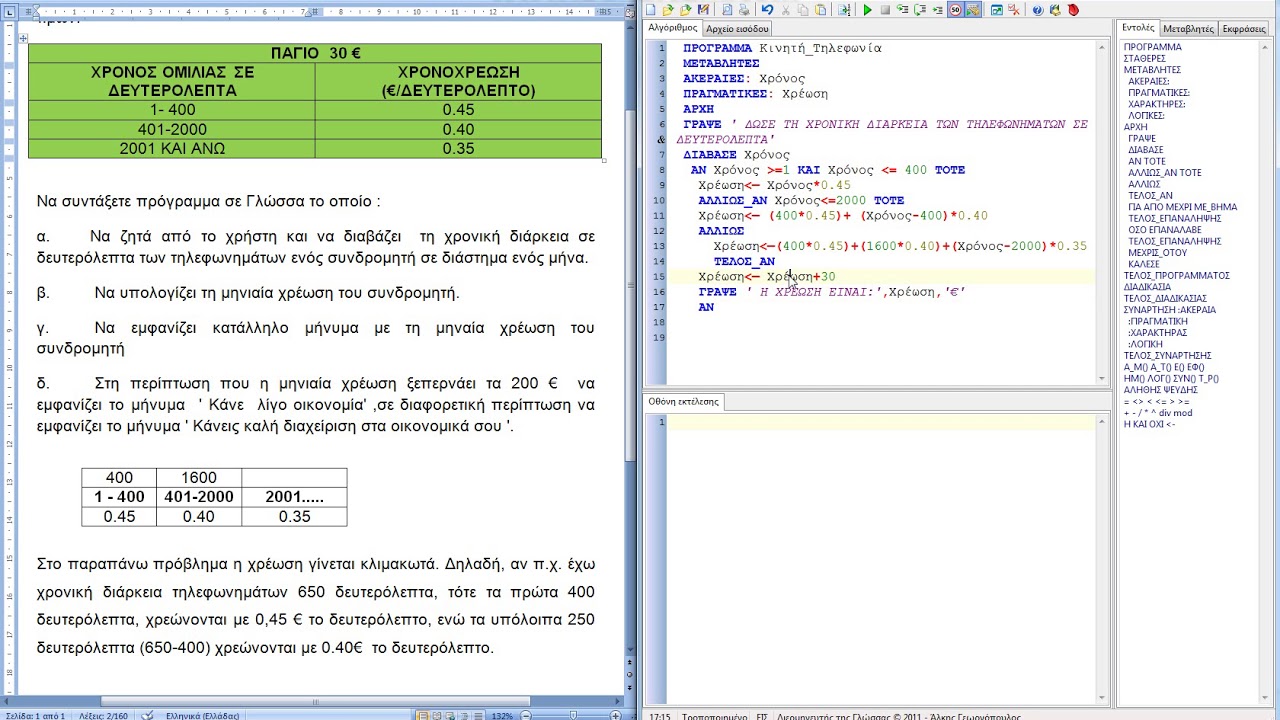Insert ΣΤΑΘΕΡΕΣ from the commands list
The image size is (1280, 720).
[x=1144, y=59]
